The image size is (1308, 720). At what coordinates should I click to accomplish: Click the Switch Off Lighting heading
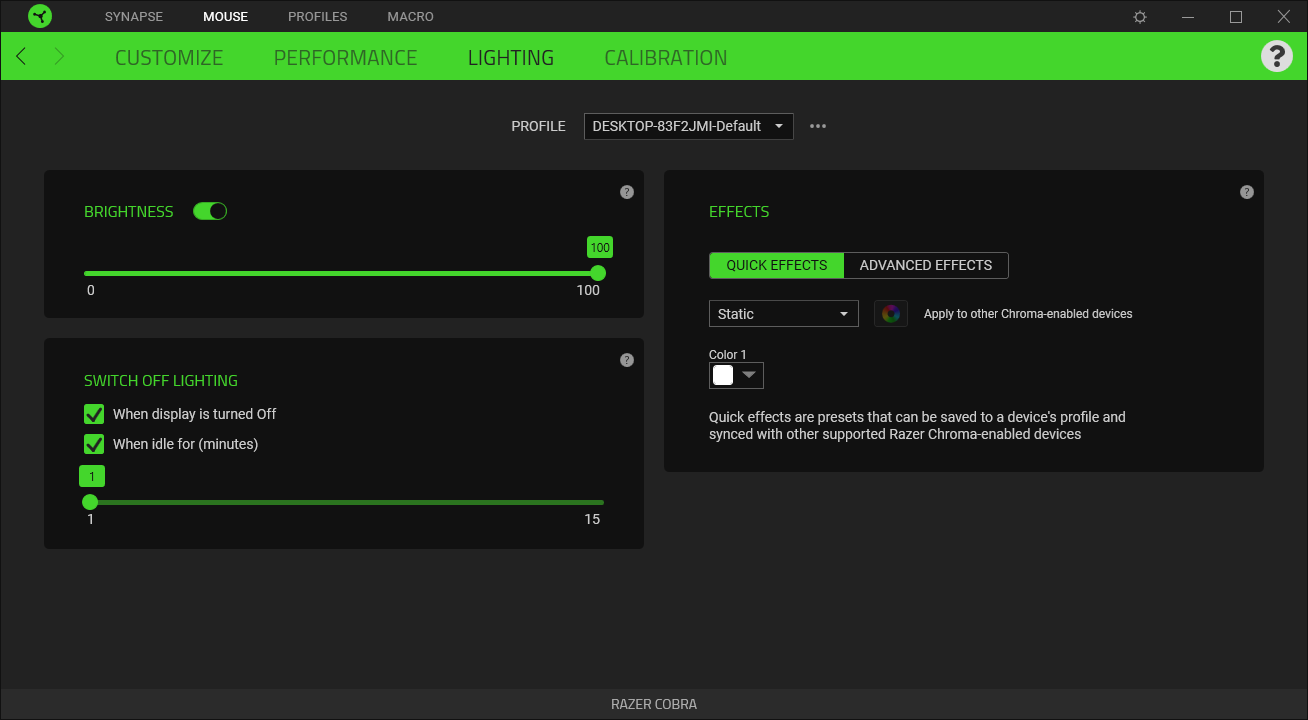tap(161, 381)
